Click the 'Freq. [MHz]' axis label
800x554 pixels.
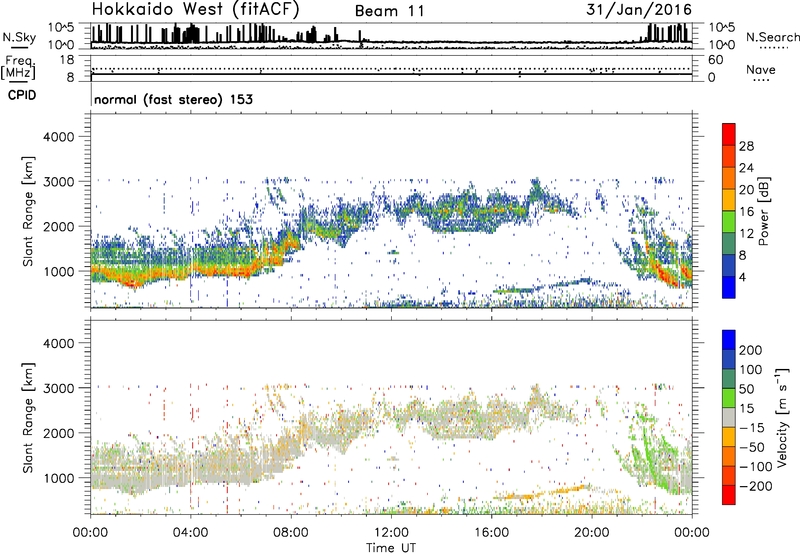click(18, 67)
